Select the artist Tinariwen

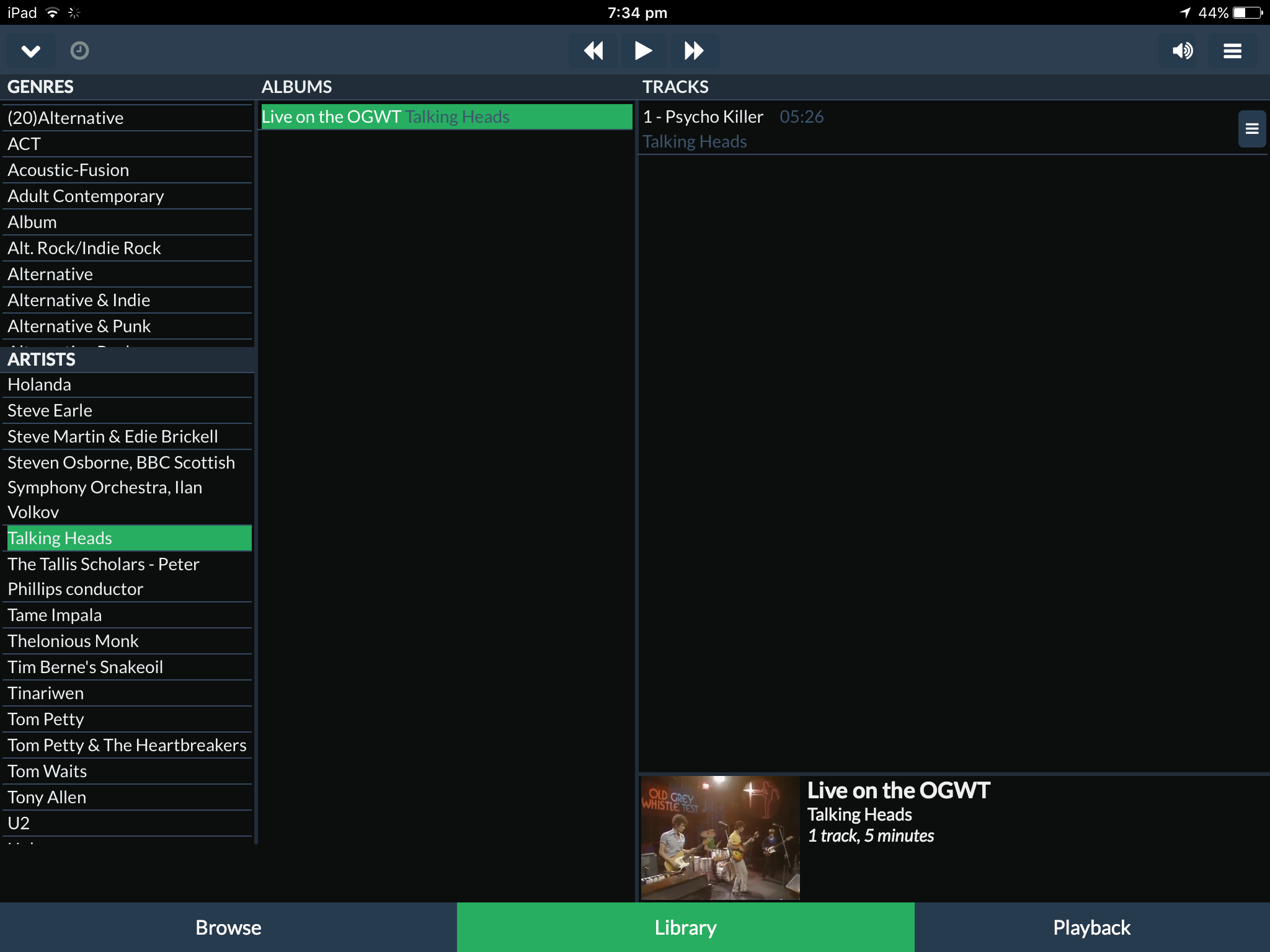click(x=128, y=693)
